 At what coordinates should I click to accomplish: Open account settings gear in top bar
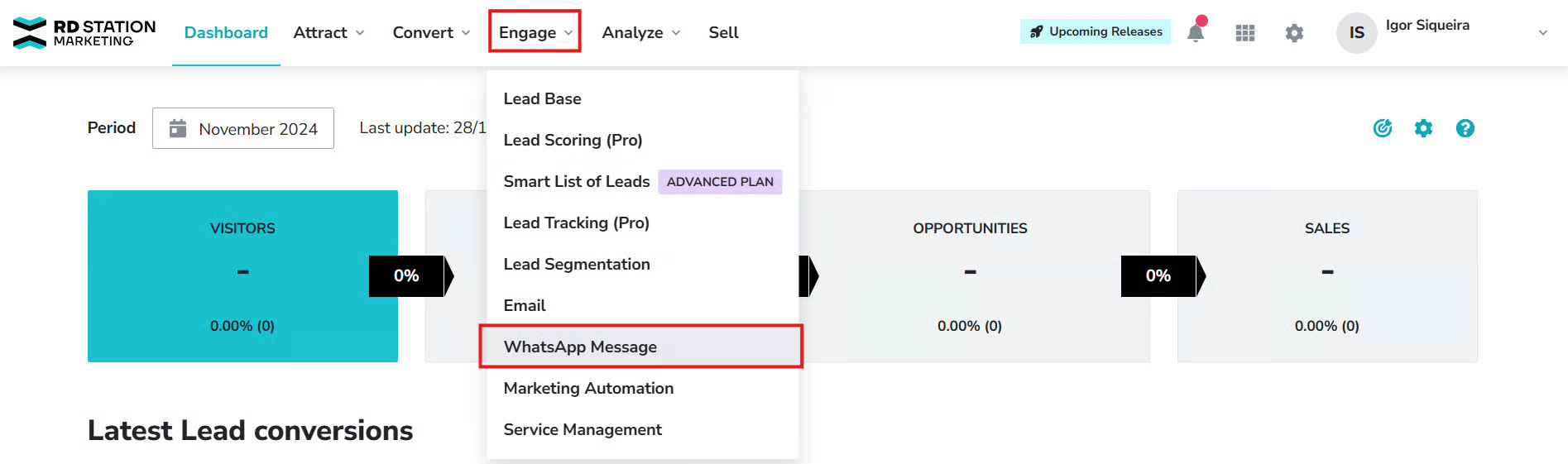tap(1294, 33)
